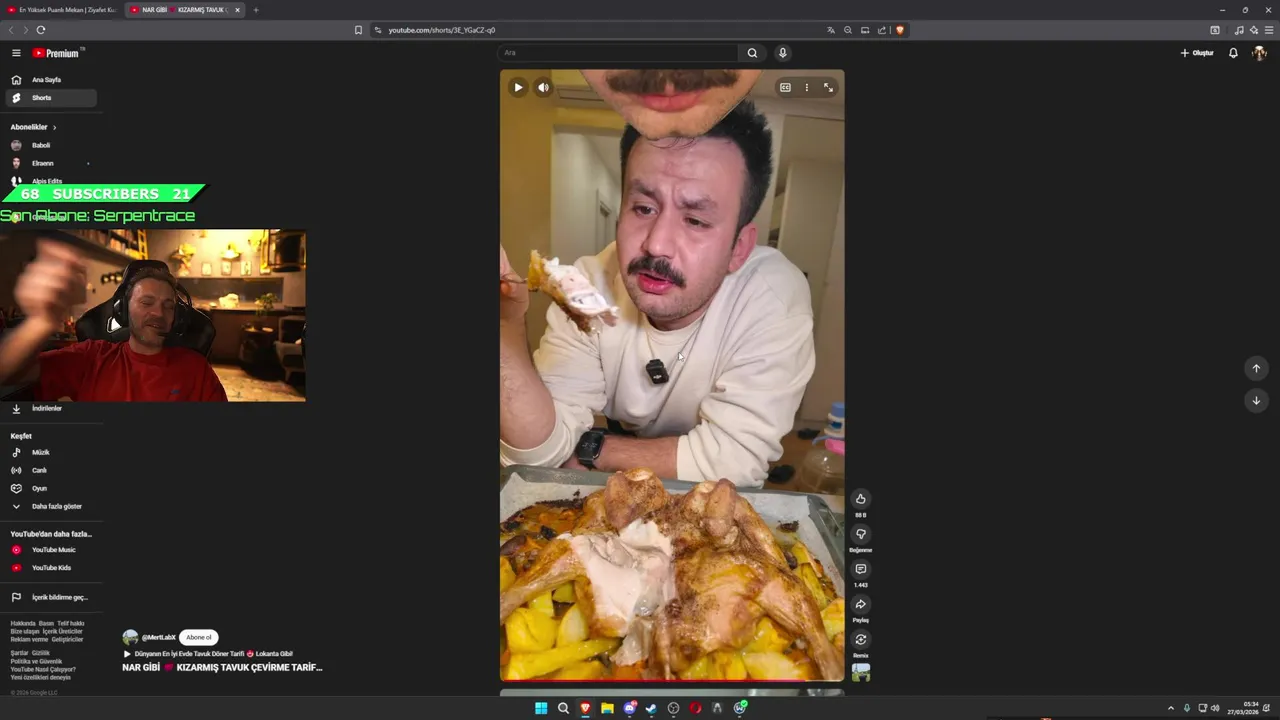The width and height of the screenshot is (1280, 720).
Task: Enter fullscreen on the Shorts player
Action: coord(828,87)
